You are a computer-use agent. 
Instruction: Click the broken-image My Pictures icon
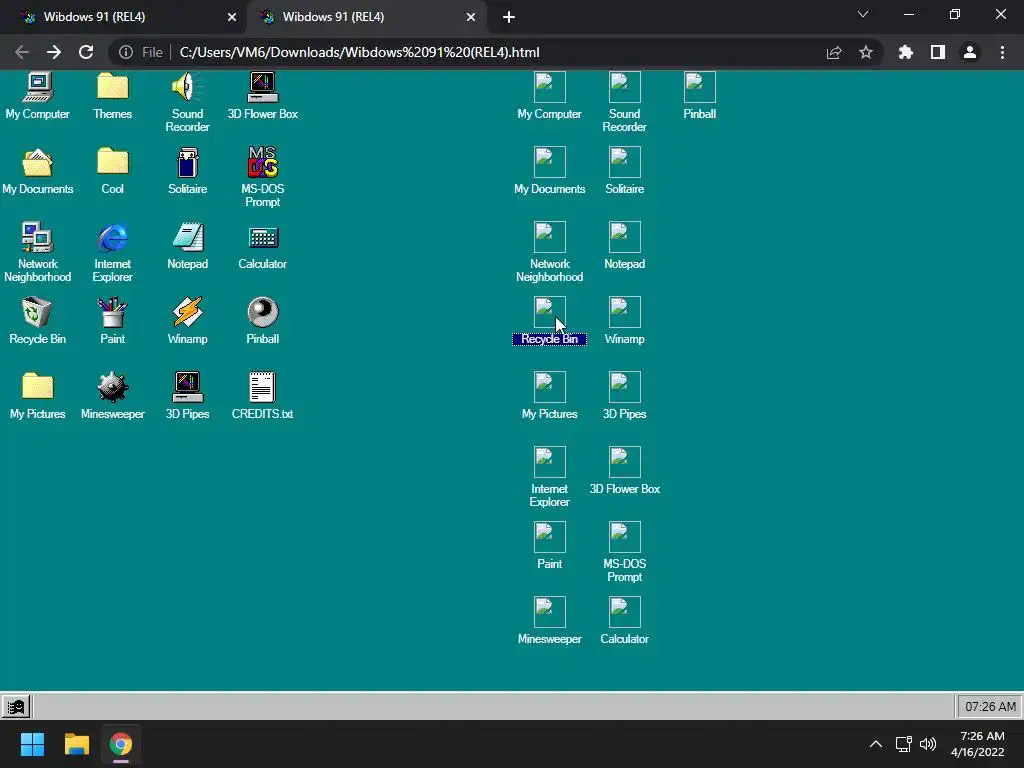coord(549,387)
